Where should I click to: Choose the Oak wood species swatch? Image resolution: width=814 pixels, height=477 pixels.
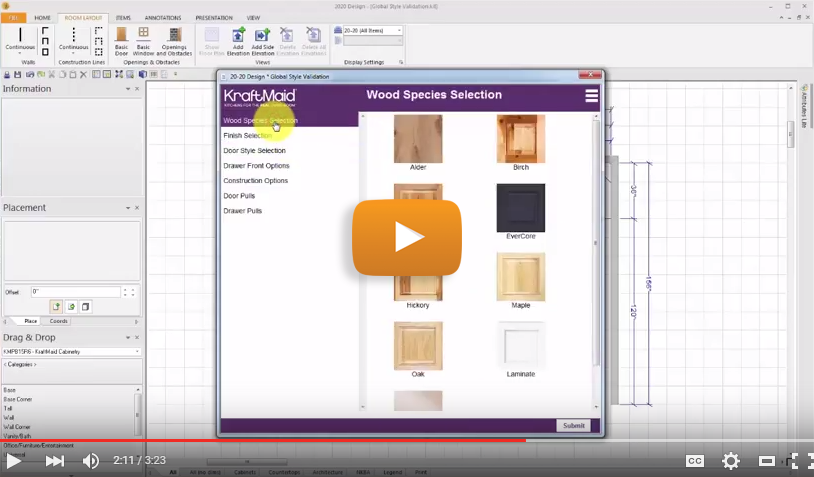coord(418,346)
